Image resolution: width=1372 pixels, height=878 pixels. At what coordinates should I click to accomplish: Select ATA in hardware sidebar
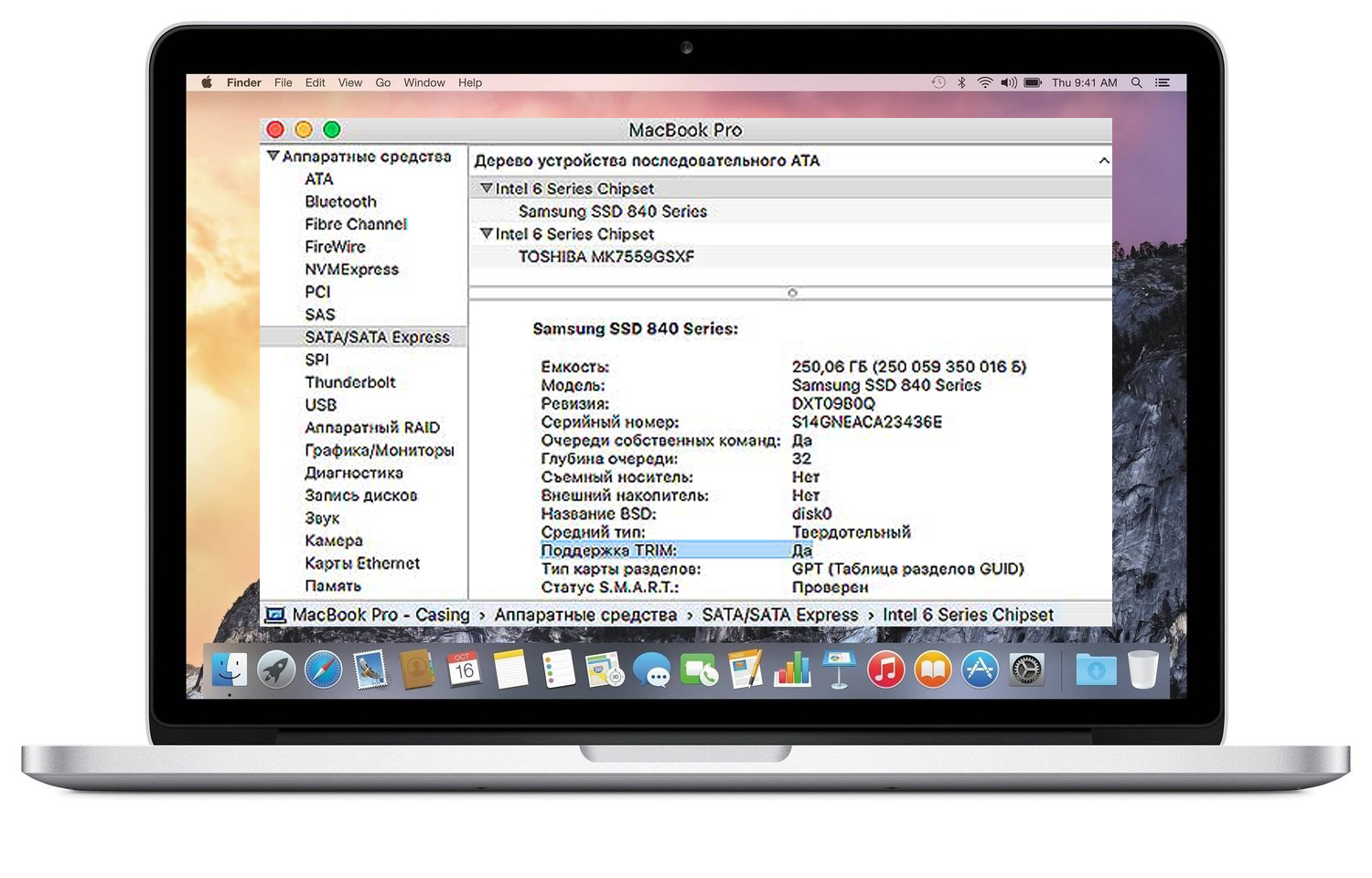(319, 179)
